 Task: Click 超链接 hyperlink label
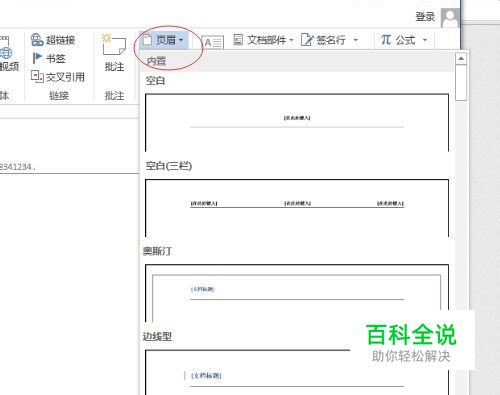coord(60,40)
